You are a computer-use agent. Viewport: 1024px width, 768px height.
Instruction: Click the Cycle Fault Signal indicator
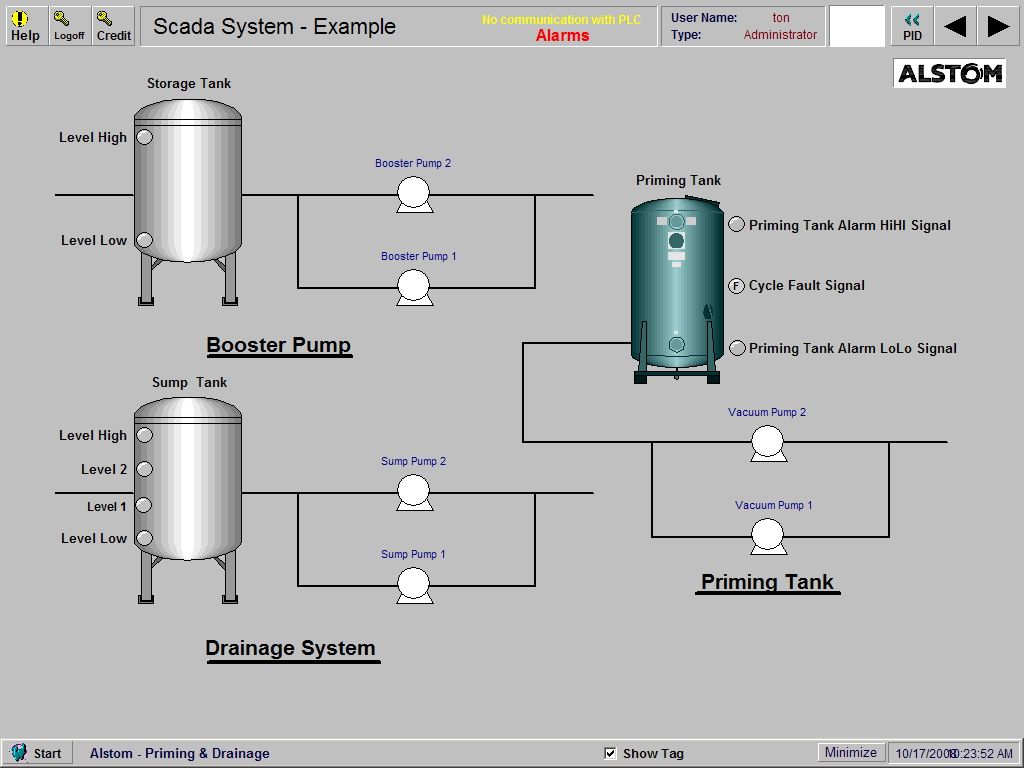tap(736, 286)
